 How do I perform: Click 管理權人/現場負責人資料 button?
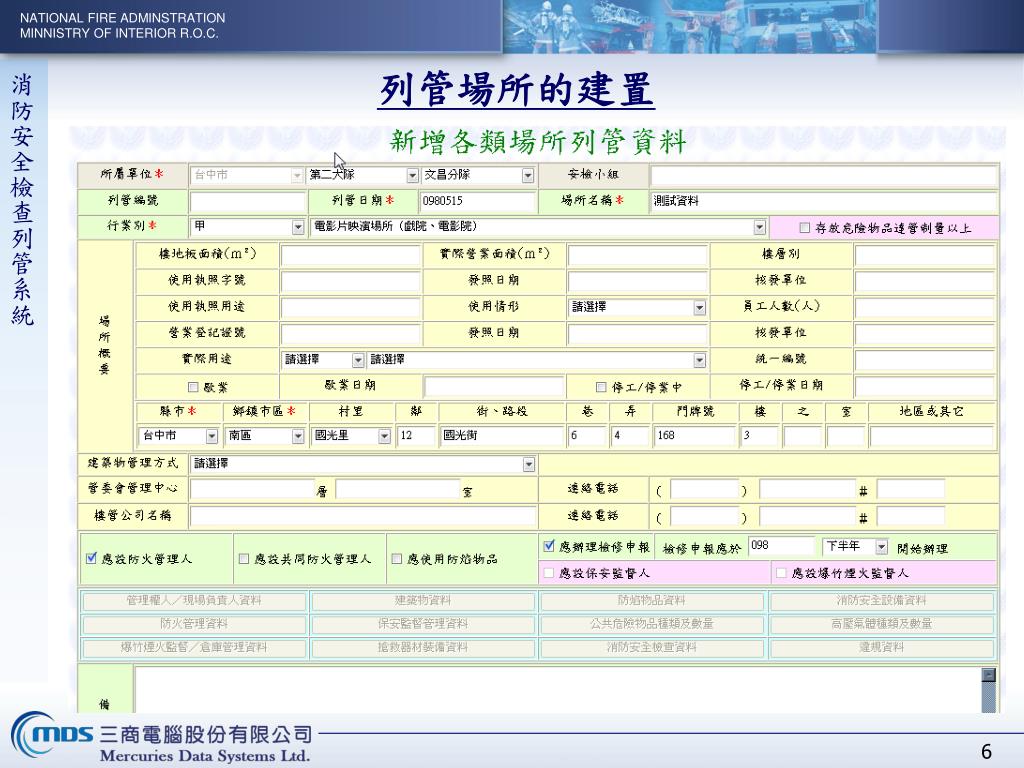click(x=194, y=600)
